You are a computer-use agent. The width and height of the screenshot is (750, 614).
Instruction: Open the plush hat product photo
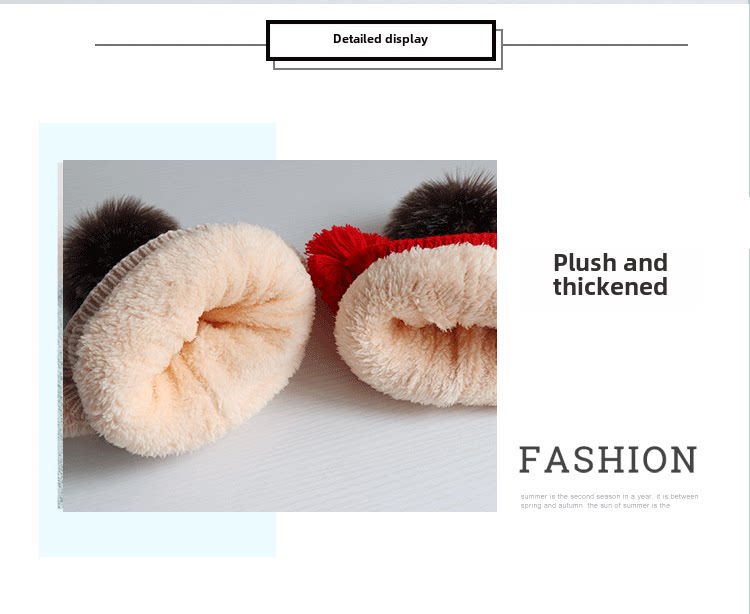pyautogui.click(x=280, y=336)
